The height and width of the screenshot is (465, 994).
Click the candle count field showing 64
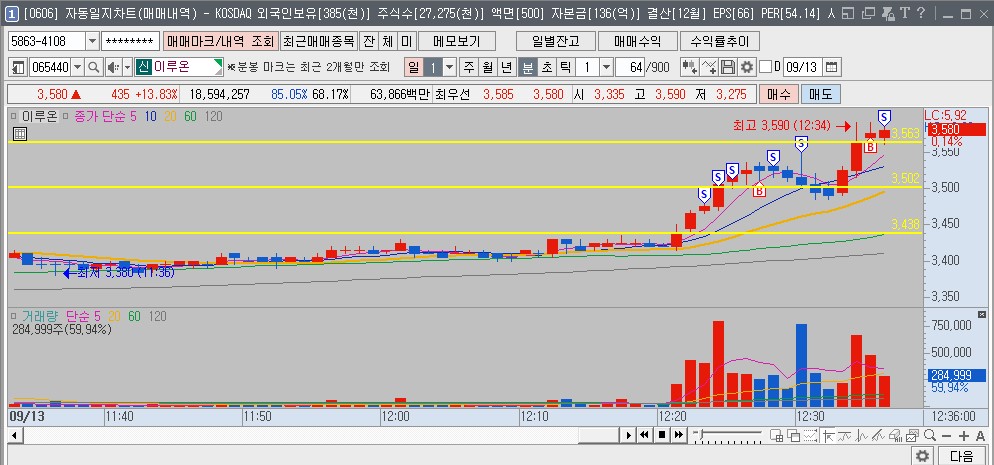629,67
